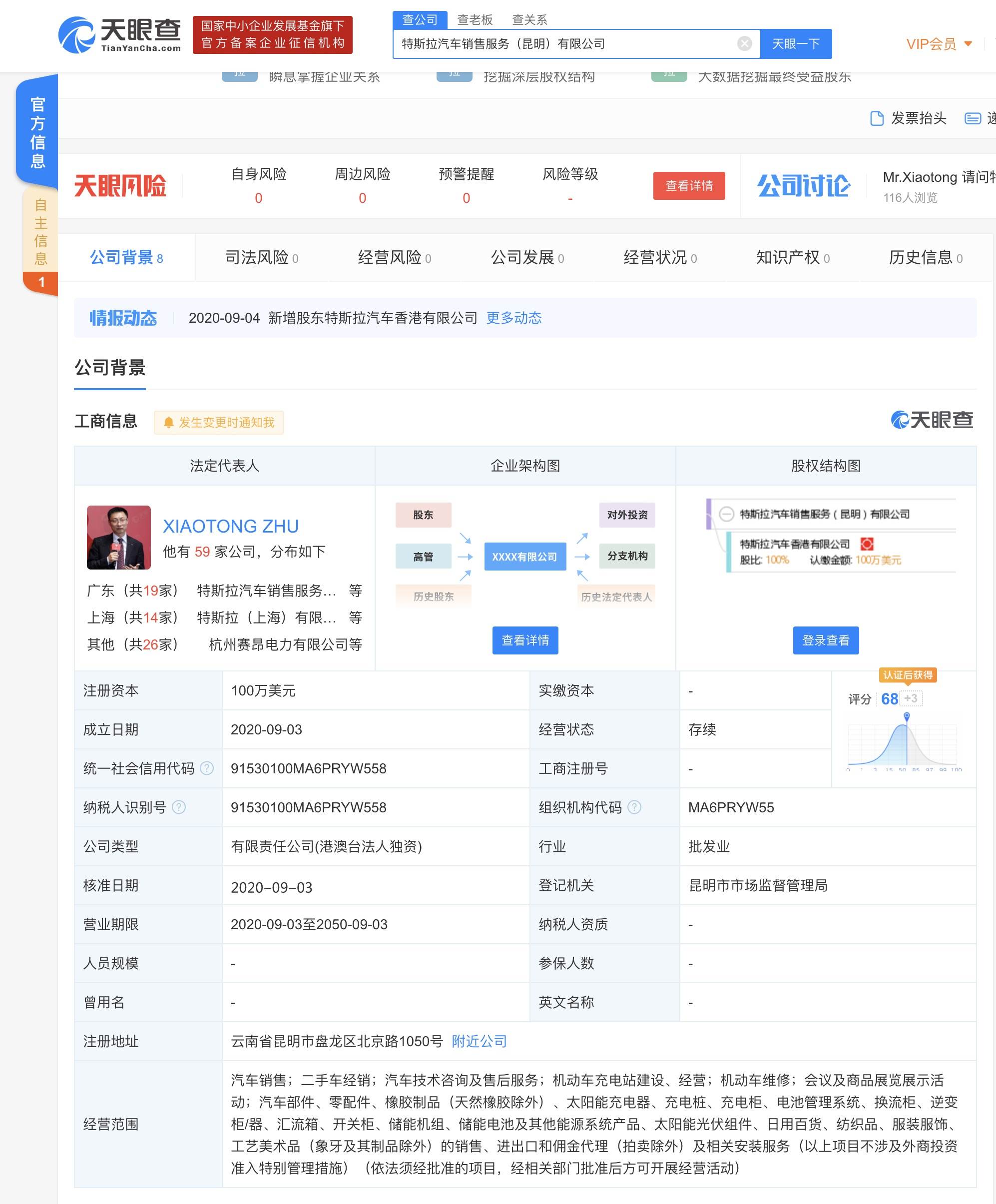Click 历史法定代表人 box in diagram

[616, 597]
